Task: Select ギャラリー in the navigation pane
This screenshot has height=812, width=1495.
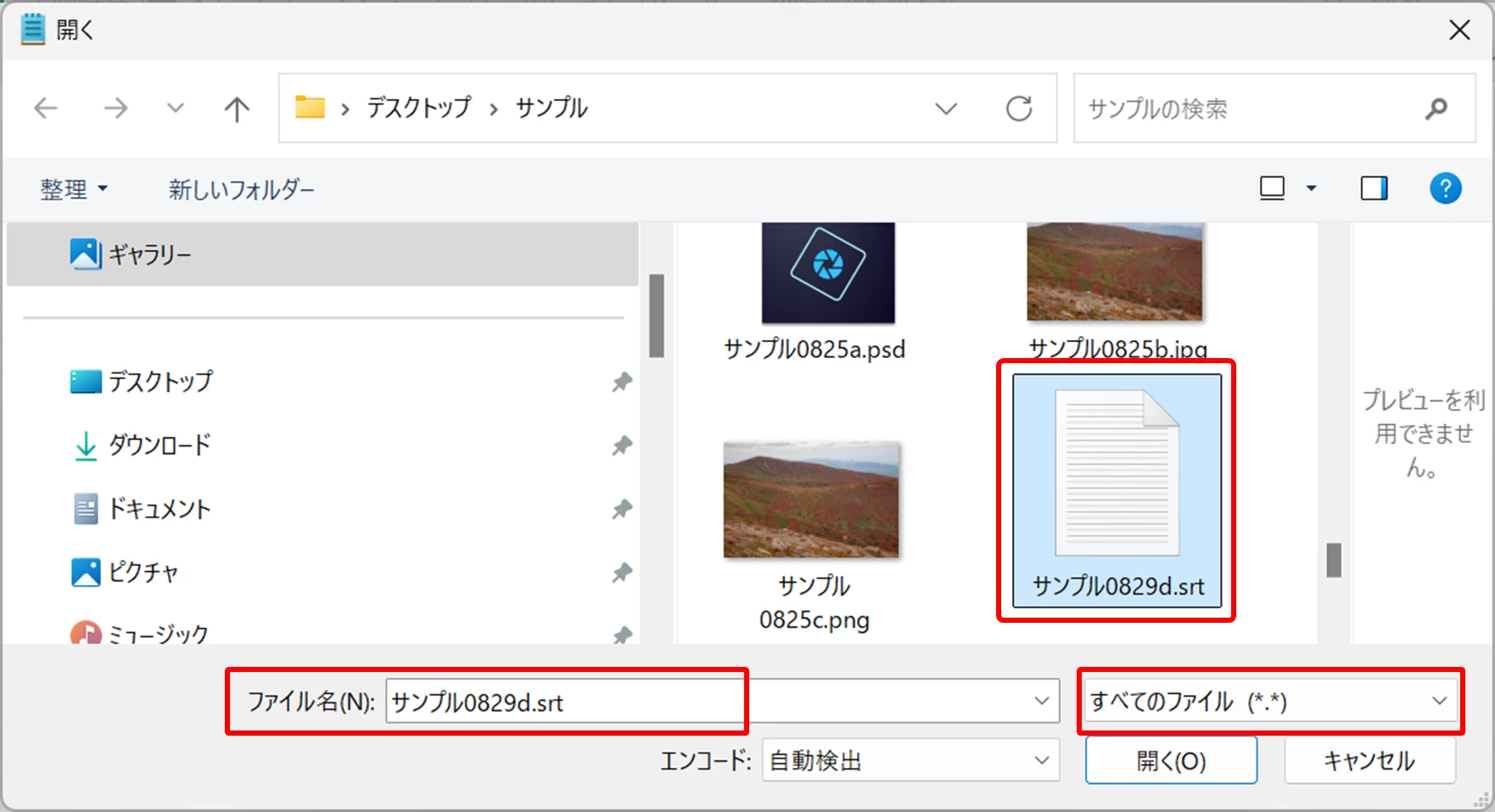Action: click(322, 254)
